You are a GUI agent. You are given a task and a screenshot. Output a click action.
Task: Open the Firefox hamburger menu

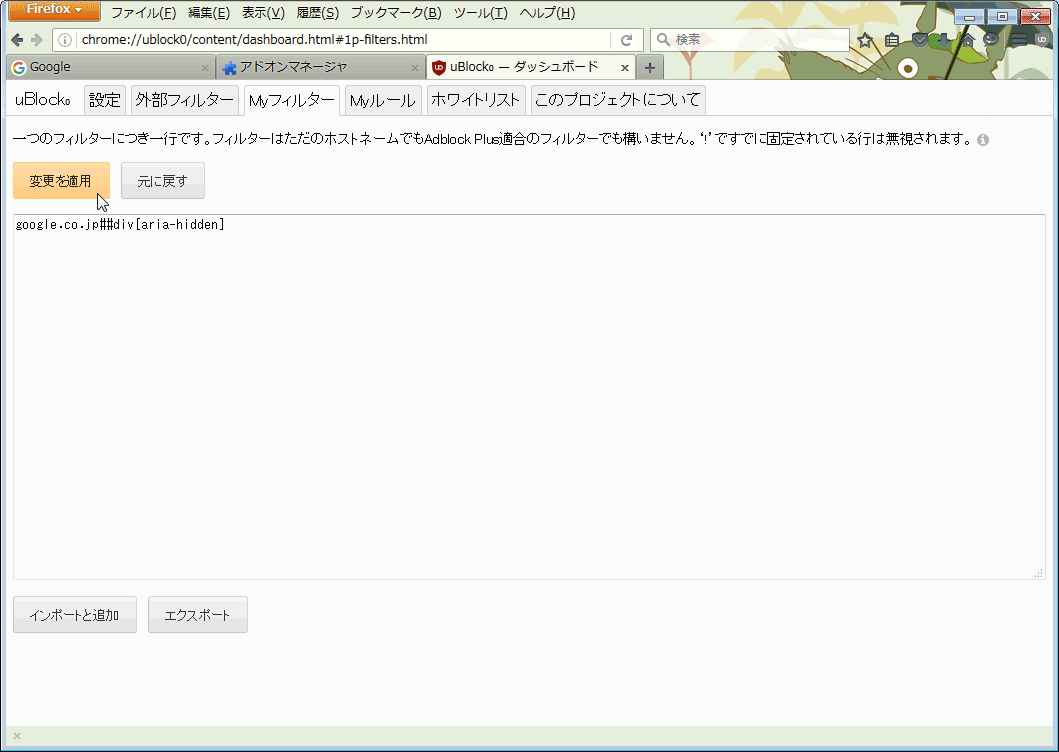click(1018, 40)
